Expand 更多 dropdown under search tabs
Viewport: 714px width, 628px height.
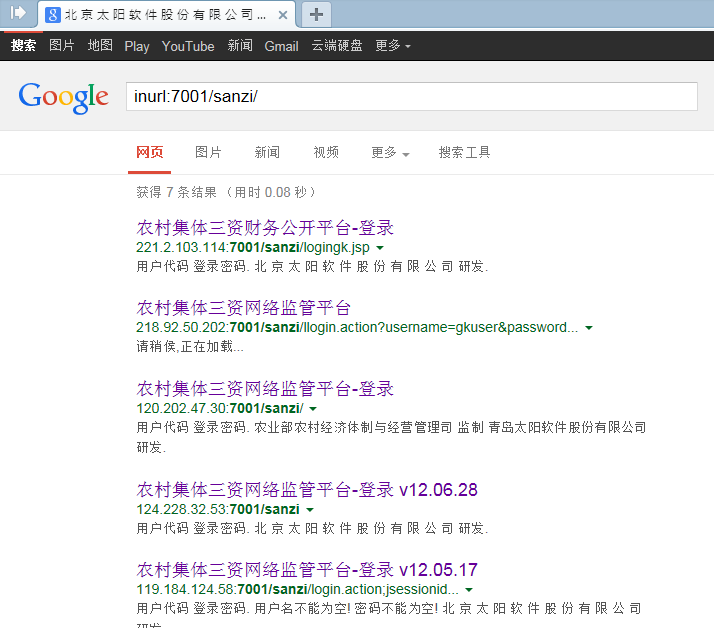pyautogui.click(x=390, y=153)
